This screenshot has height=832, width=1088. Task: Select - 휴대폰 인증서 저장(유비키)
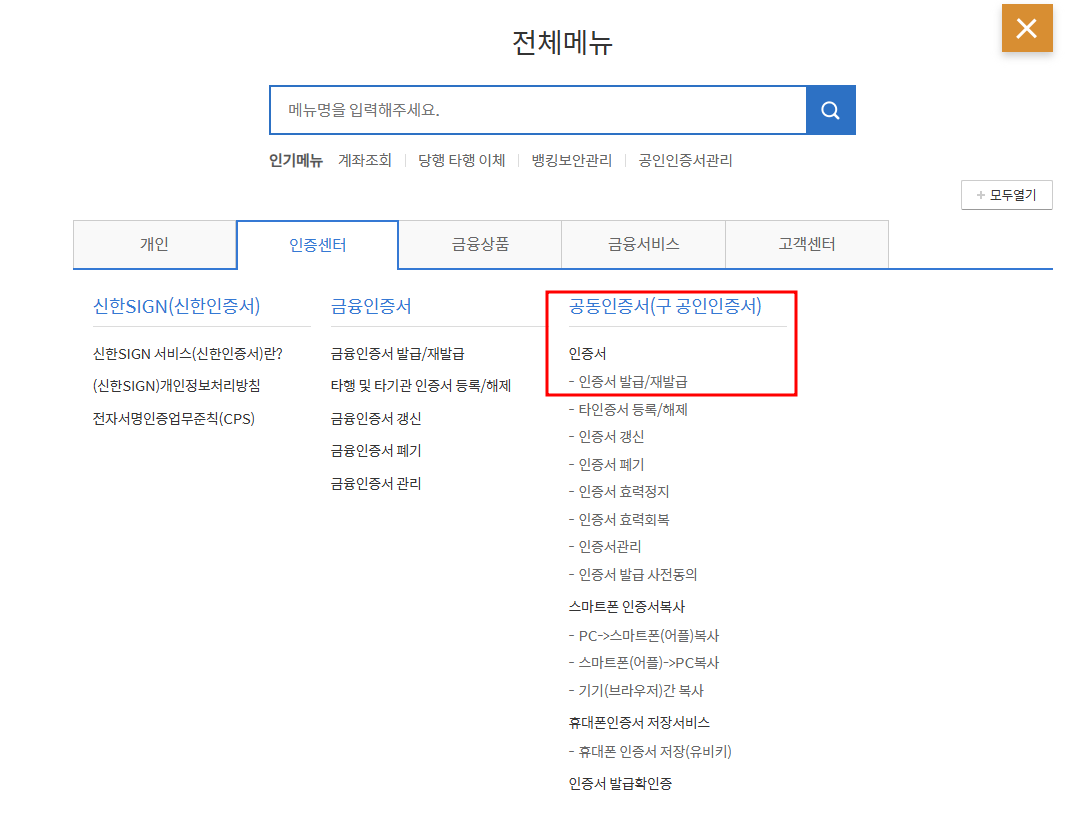coord(650,752)
